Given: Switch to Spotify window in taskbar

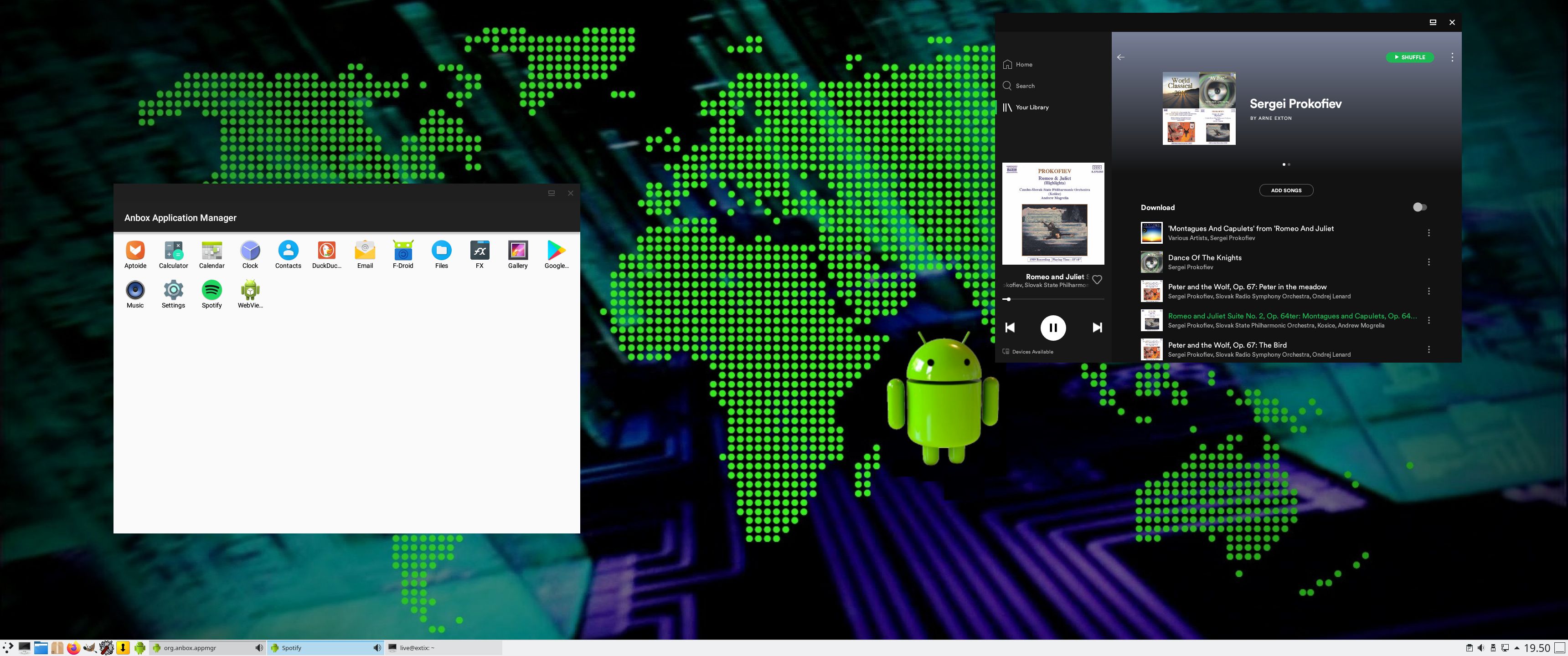Looking at the screenshot, I should tap(325, 648).
